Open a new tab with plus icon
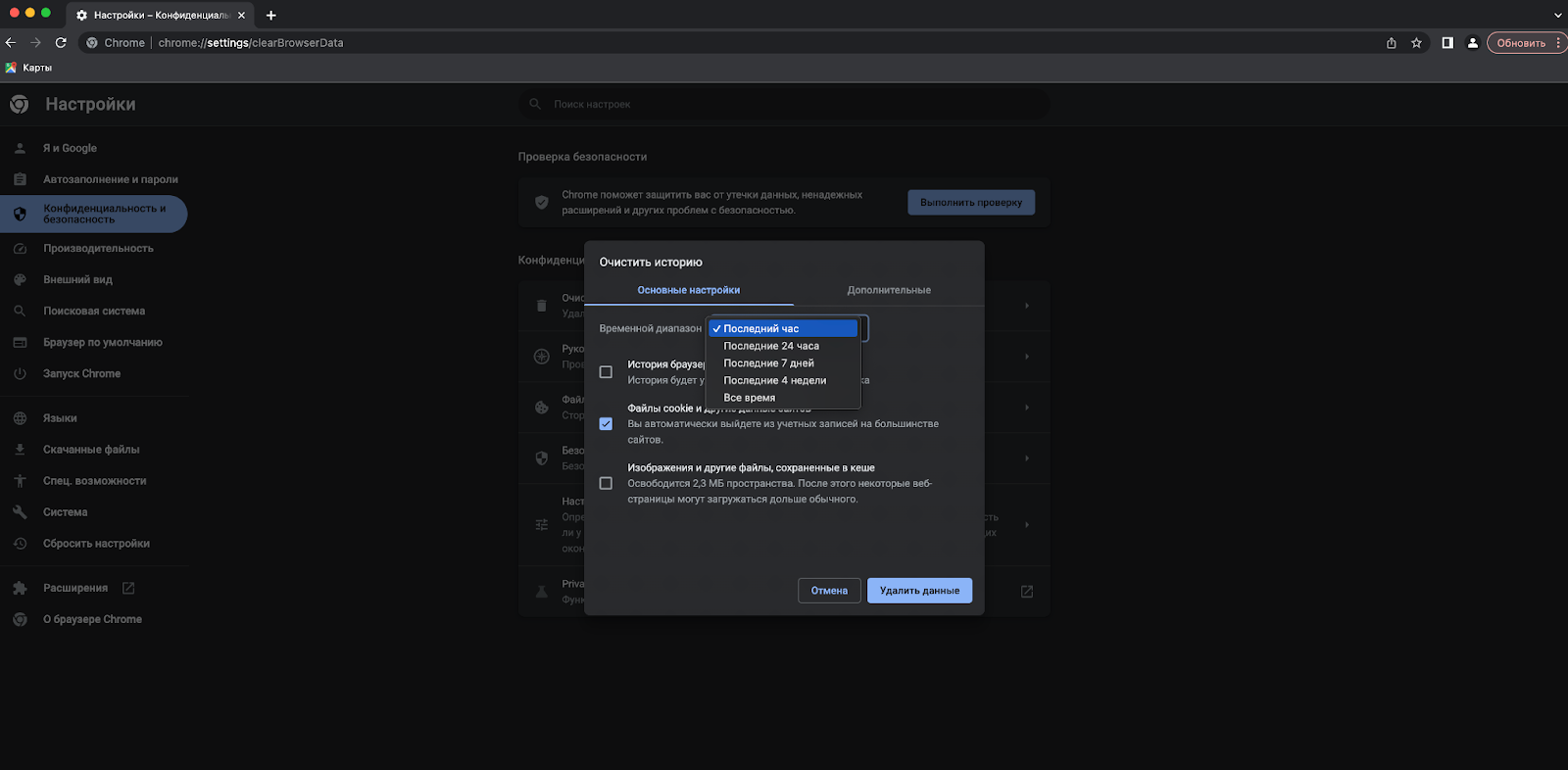 (271, 16)
